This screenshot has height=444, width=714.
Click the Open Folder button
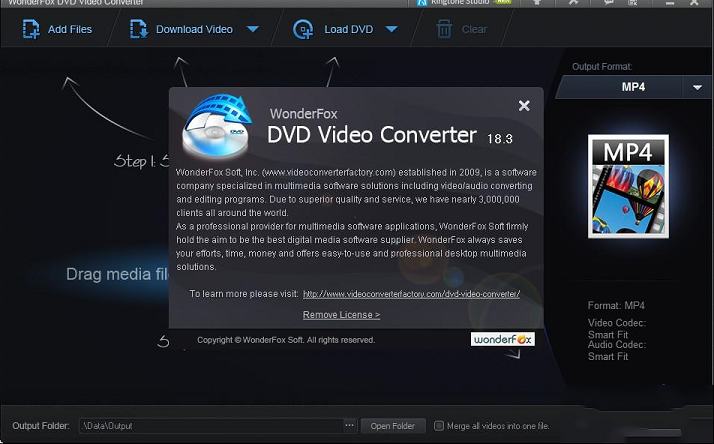click(393, 426)
